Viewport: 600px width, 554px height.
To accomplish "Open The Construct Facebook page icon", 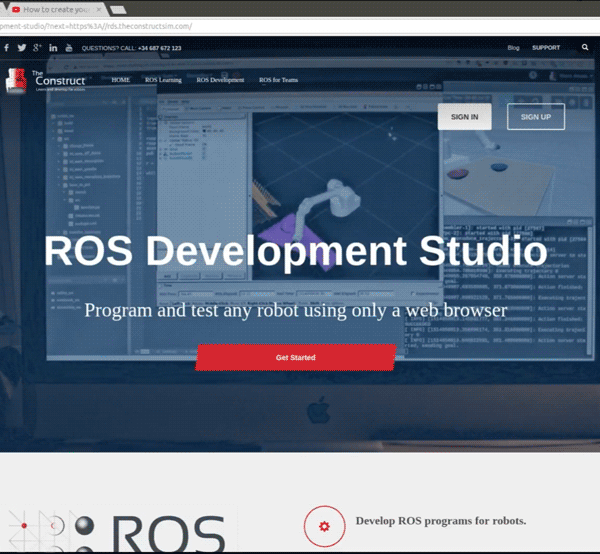I will point(7,47).
